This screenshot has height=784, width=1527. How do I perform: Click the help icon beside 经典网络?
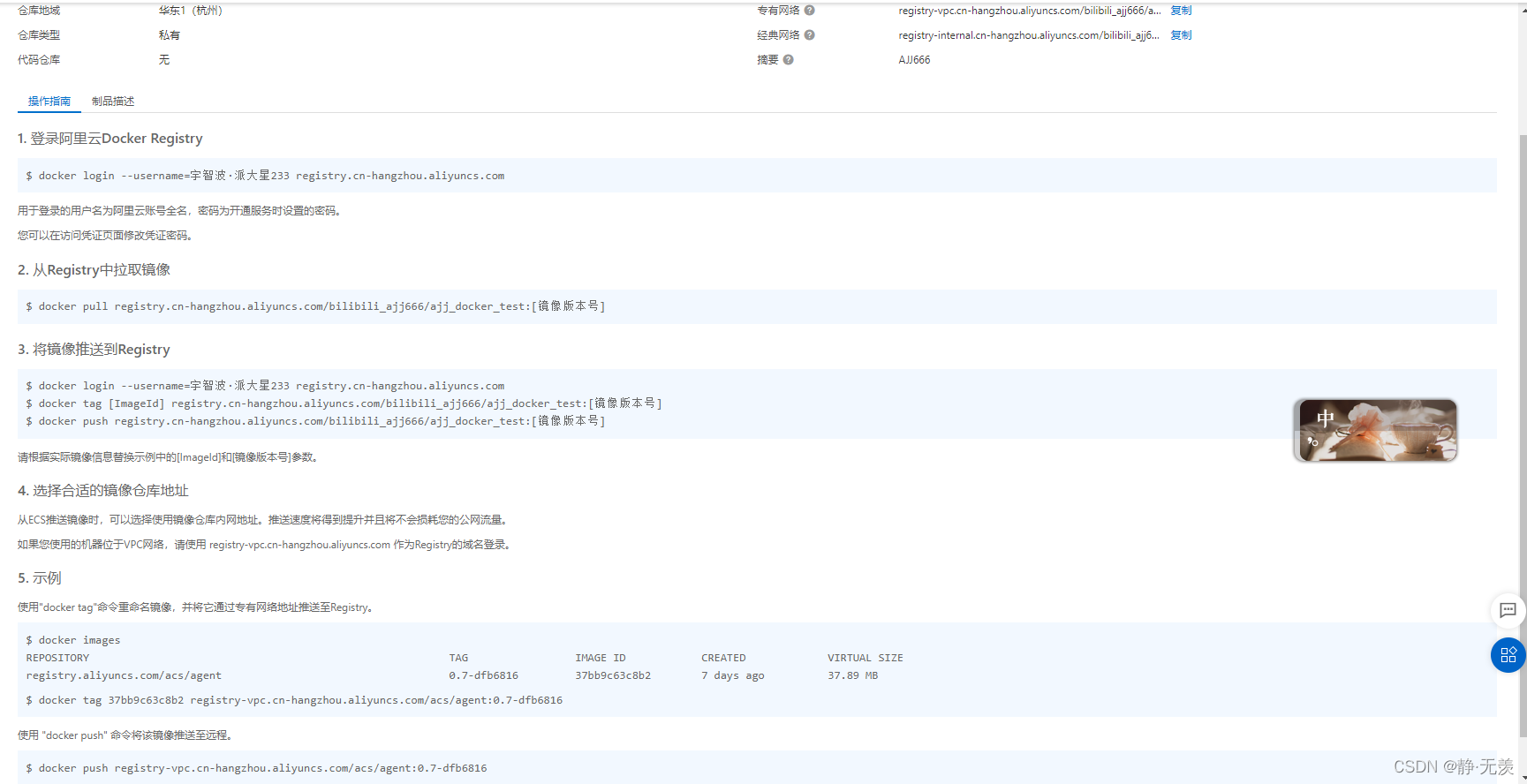(x=810, y=35)
